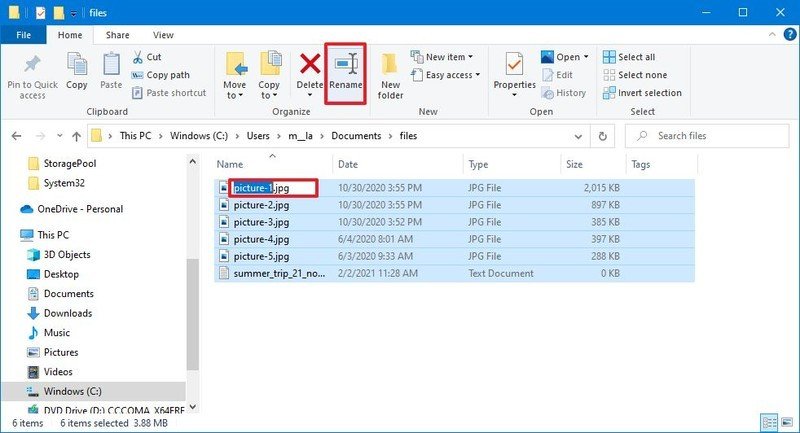Click Select none in ribbon
This screenshot has width=800, height=433.
click(x=642, y=75)
